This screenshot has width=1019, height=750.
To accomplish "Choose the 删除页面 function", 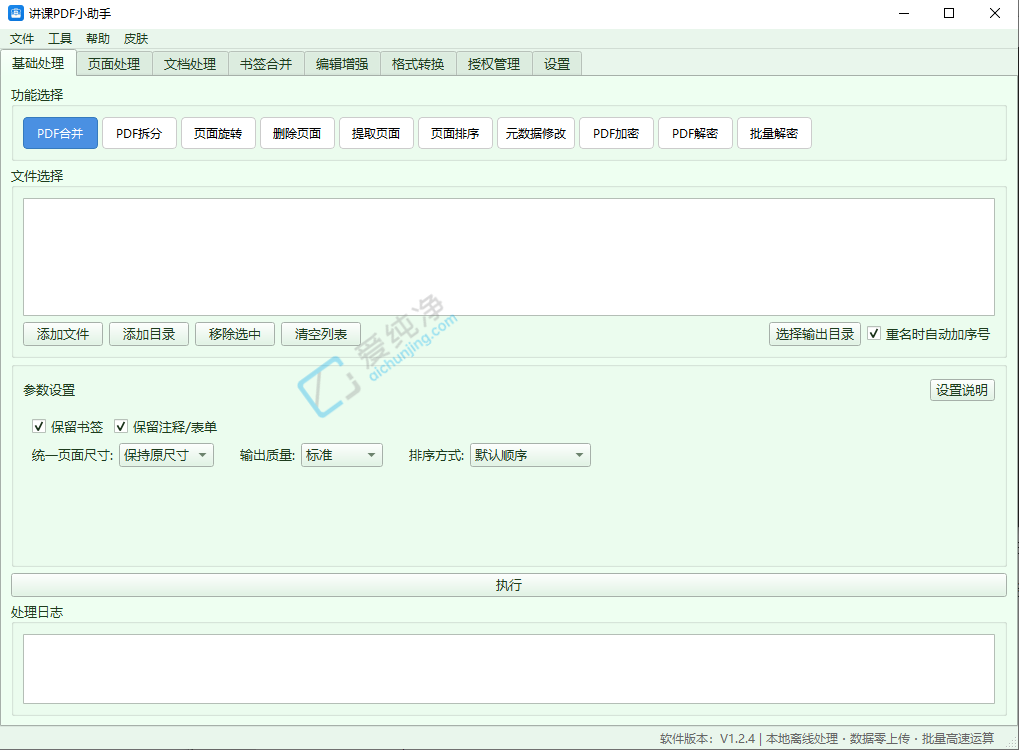I will (297, 133).
